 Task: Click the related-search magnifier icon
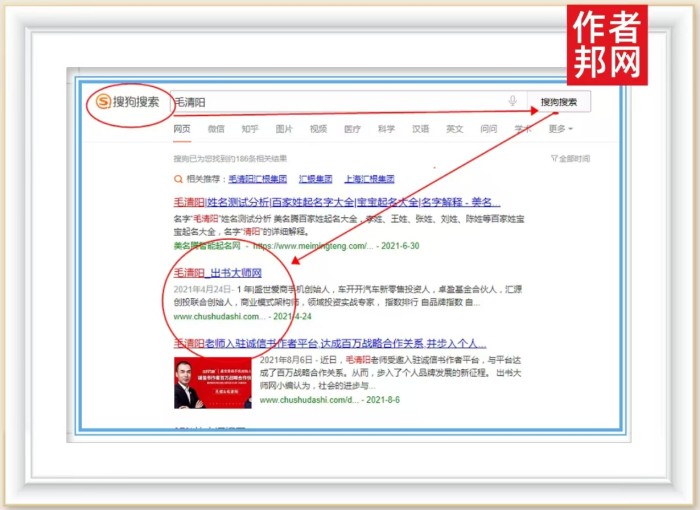point(177,180)
